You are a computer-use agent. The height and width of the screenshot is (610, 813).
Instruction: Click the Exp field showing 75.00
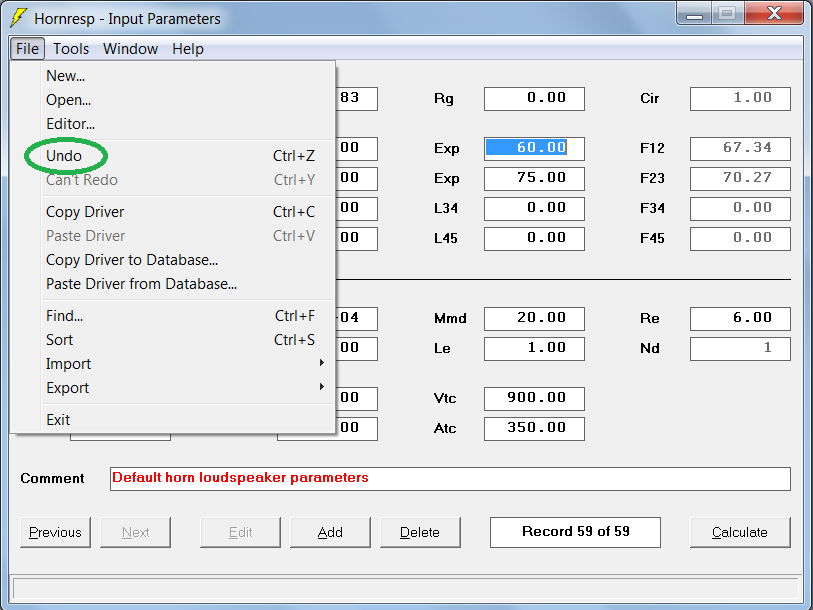pyautogui.click(x=534, y=178)
